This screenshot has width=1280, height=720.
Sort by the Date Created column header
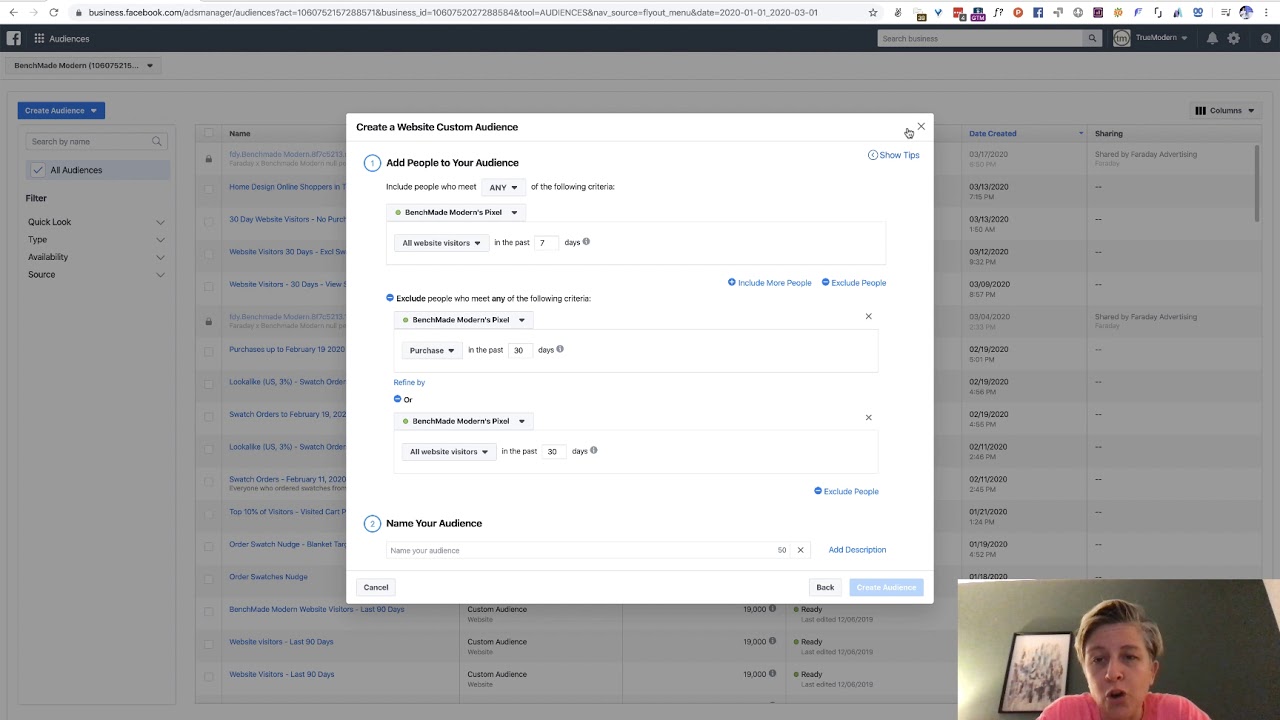tap(992, 133)
